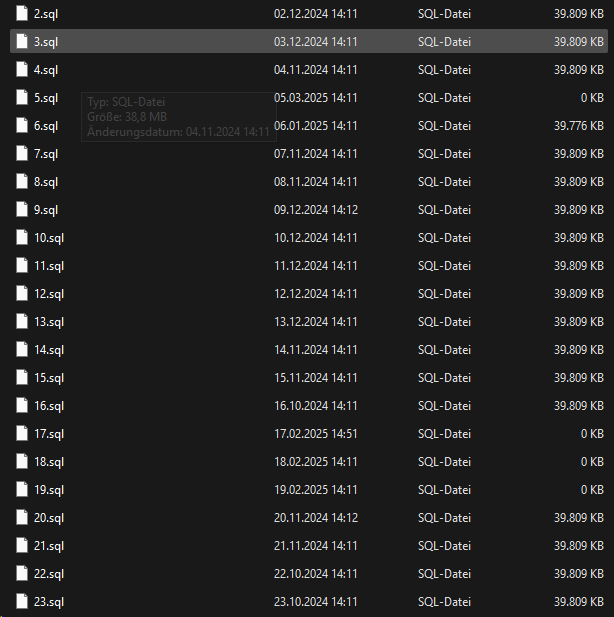Select the file name 23.sql
The width and height of the screenshot is (614, 617).
click(49, 602)
